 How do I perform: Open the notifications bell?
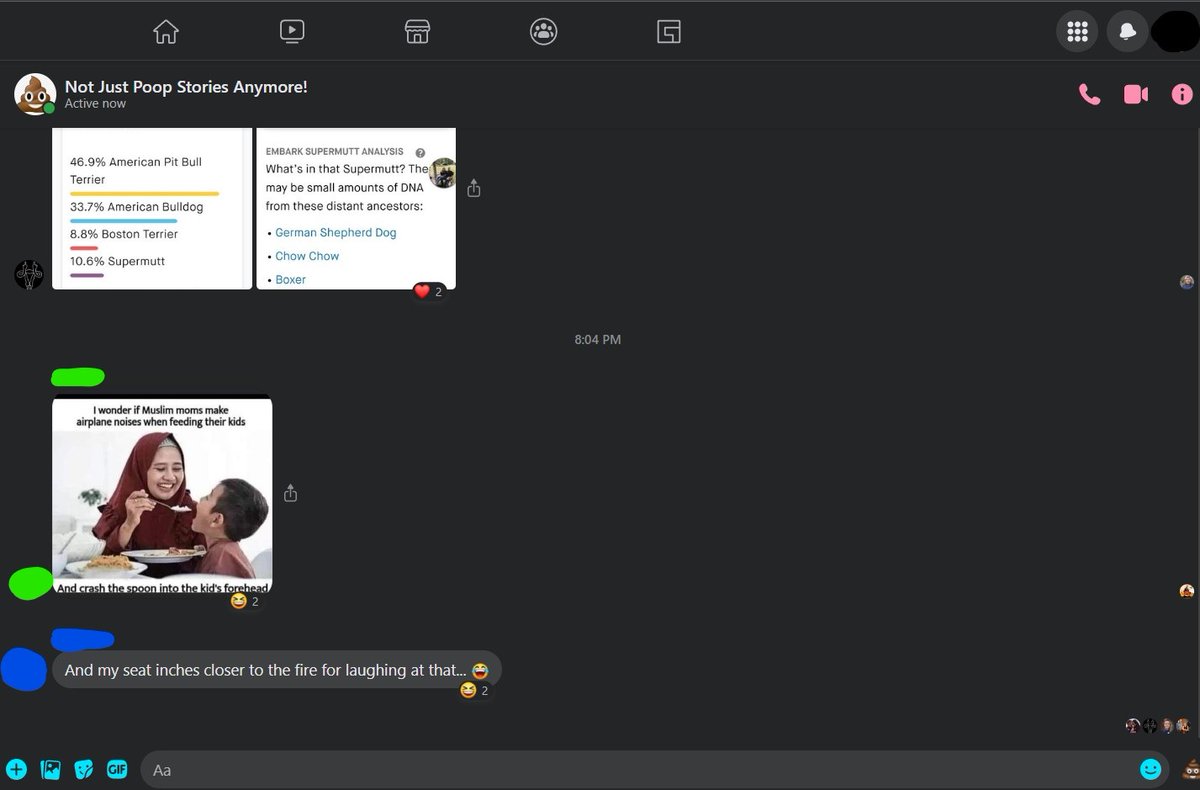click(1128, 32)
